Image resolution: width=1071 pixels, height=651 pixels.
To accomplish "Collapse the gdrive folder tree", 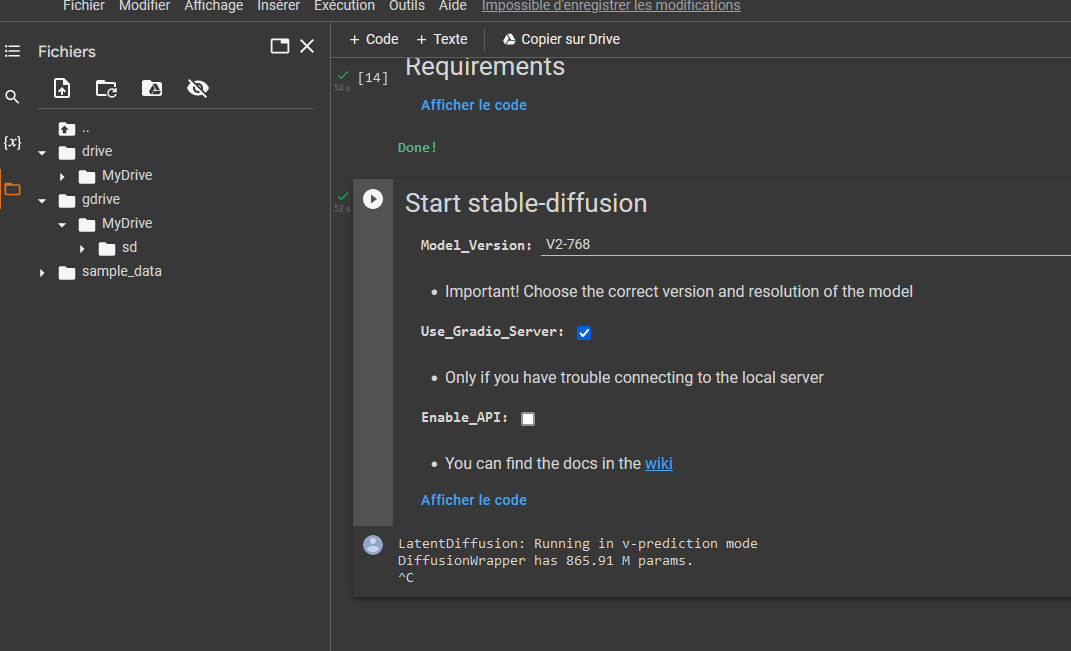I will pos(40,199).
